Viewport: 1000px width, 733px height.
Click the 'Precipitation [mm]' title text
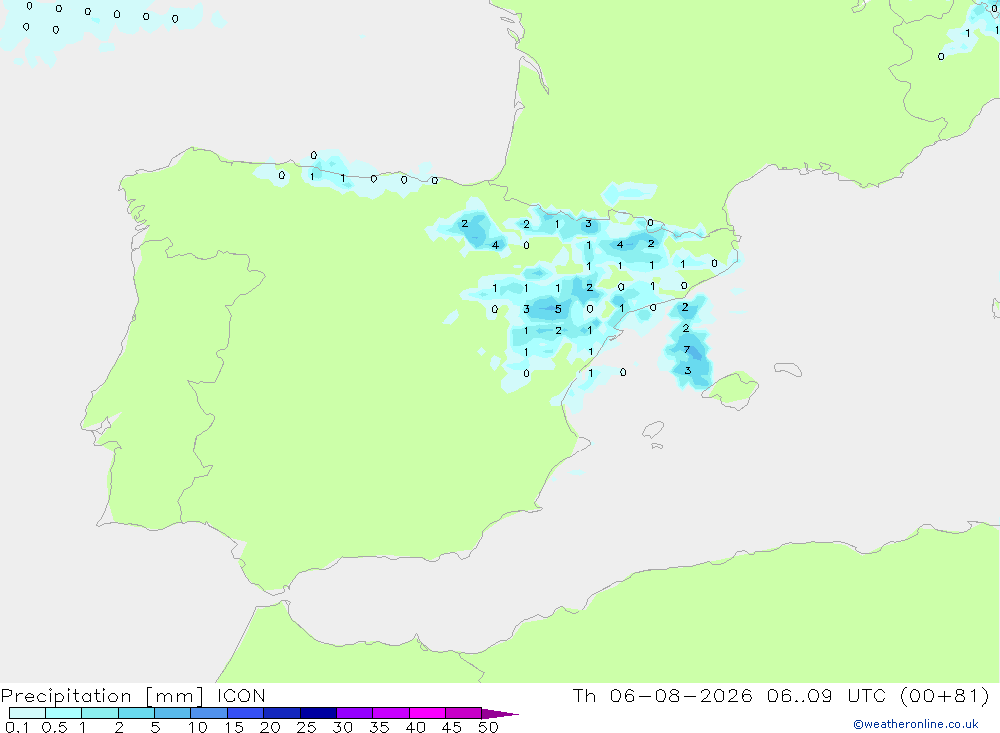coord(102,696)
